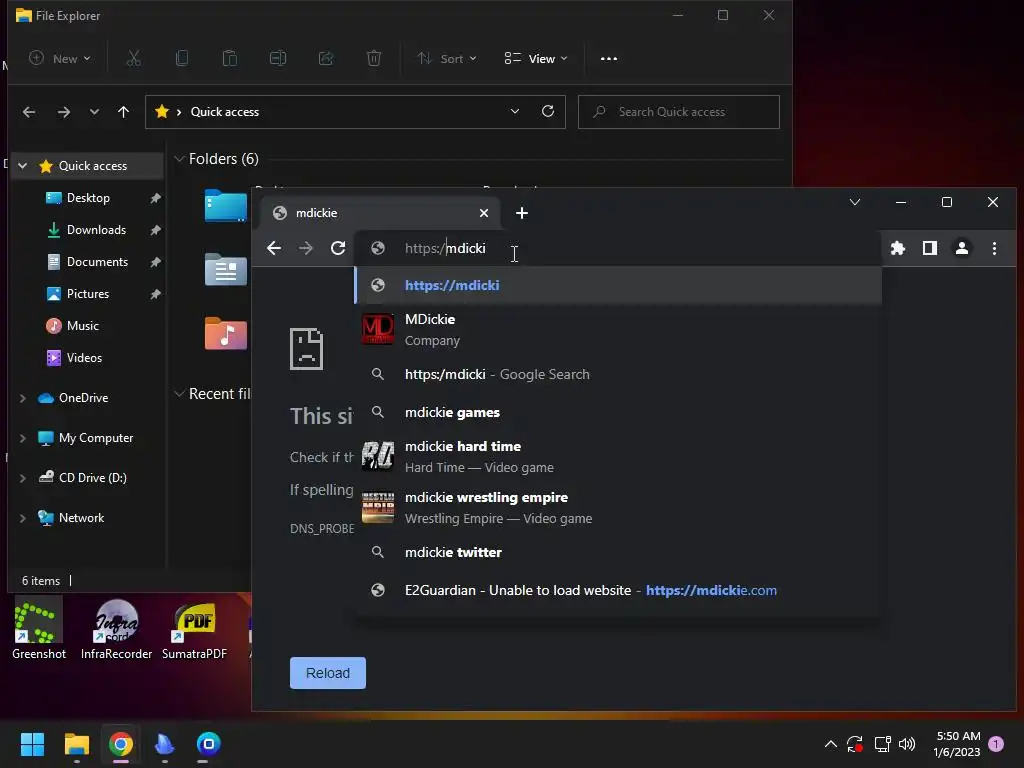Click Chrome icon on the taskbar

[x=121, y=744]
